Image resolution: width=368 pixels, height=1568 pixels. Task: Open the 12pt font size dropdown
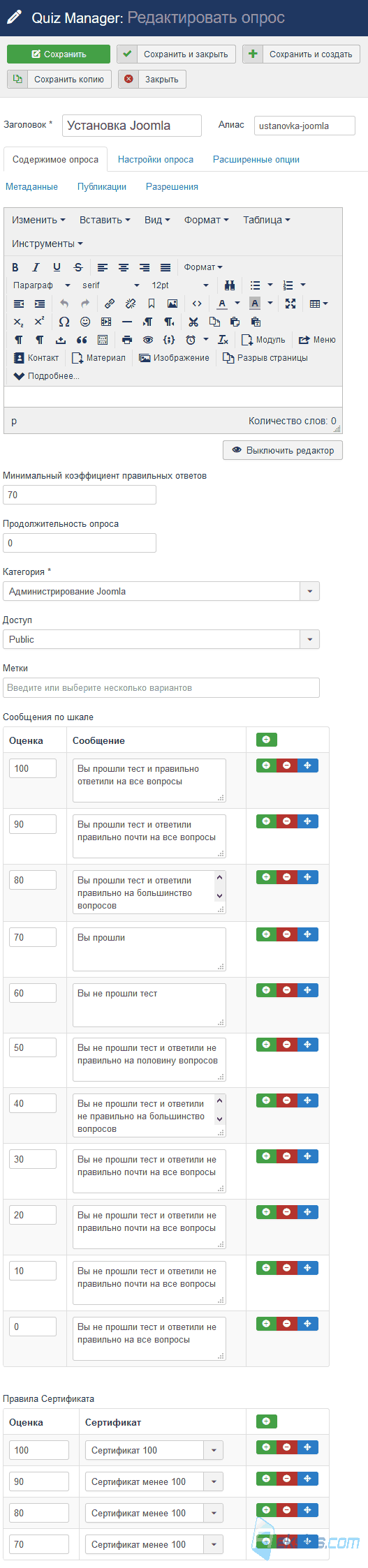click(x=179, y=285)
